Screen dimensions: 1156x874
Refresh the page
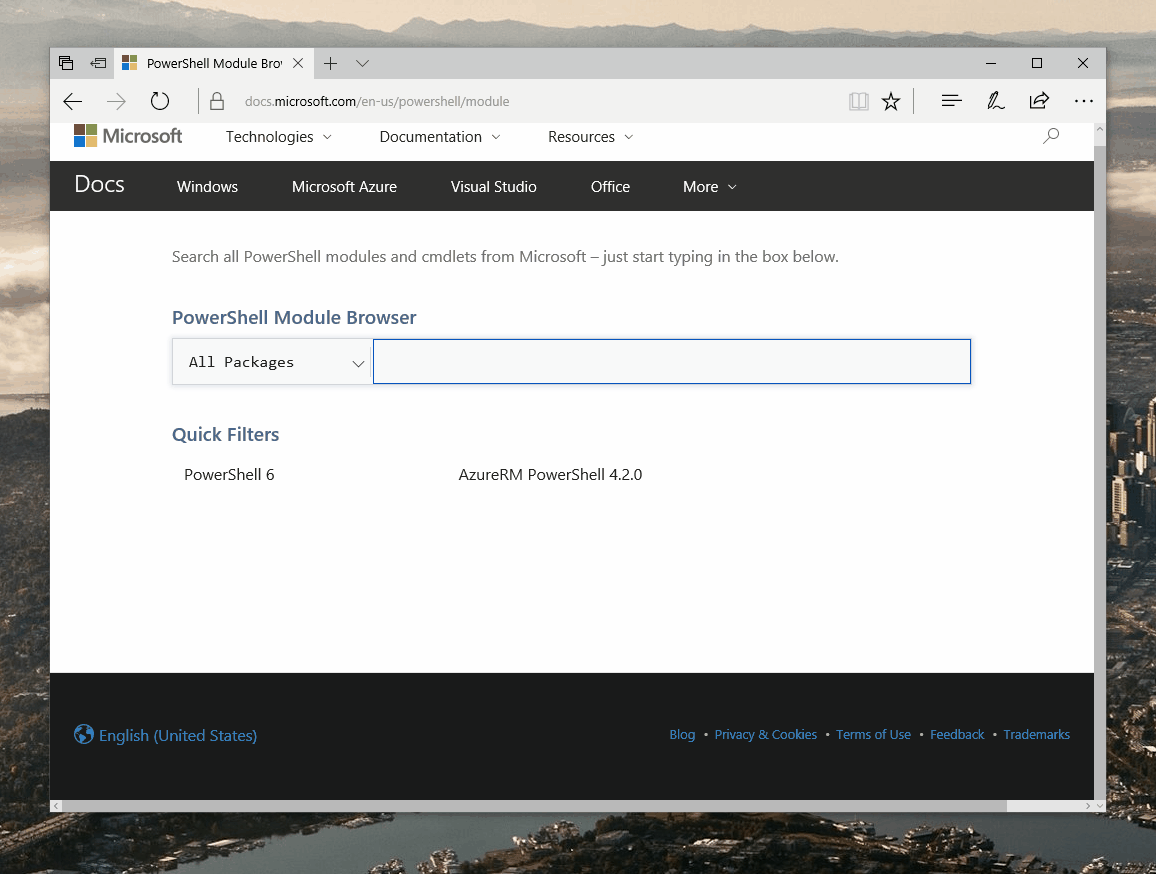[x=160, y=101]
